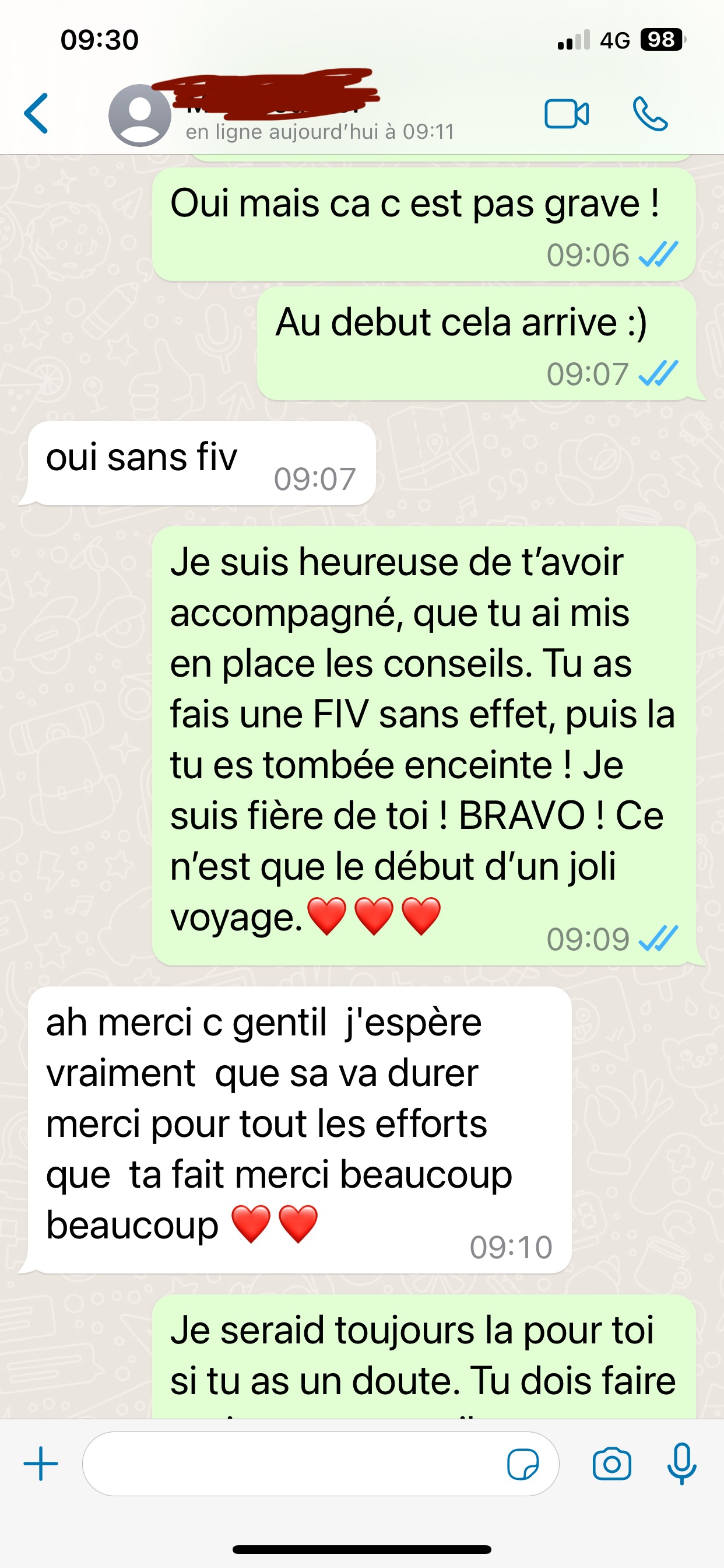The width and height of the screenshot is (724, 1568).
Task: Start a video call
Action: (x=567, y=114)
